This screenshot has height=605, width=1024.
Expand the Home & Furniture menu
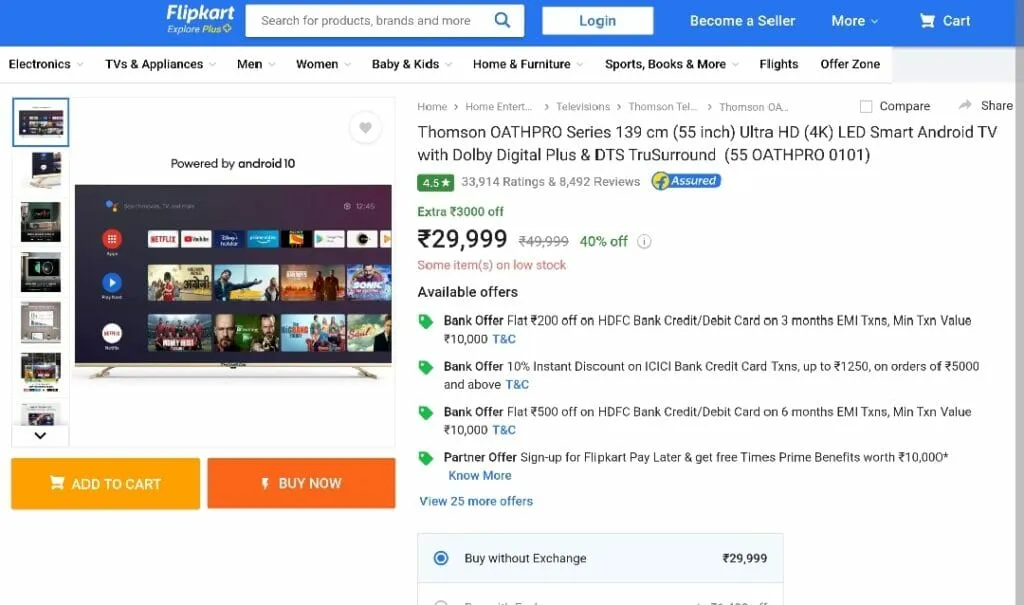pyautogui.click(x=528, y=64)
